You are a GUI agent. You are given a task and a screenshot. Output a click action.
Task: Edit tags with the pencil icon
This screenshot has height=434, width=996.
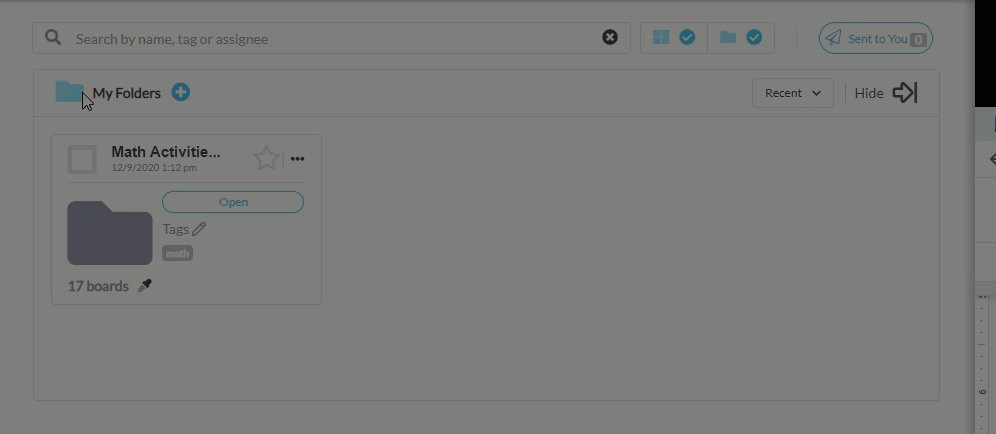tap(199, 229)
